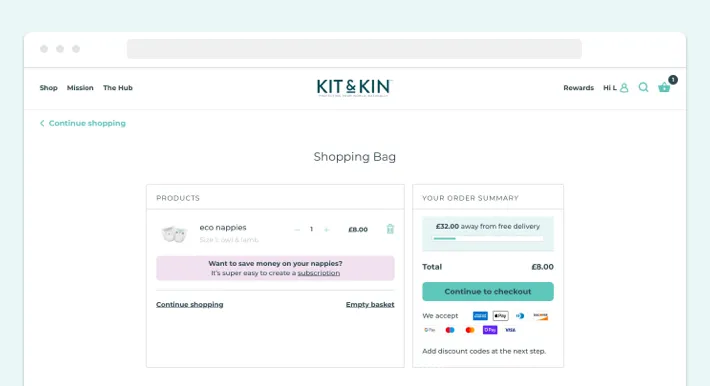Open The Hub menu item
Viewport: 710px width, 386px height.
118,88
